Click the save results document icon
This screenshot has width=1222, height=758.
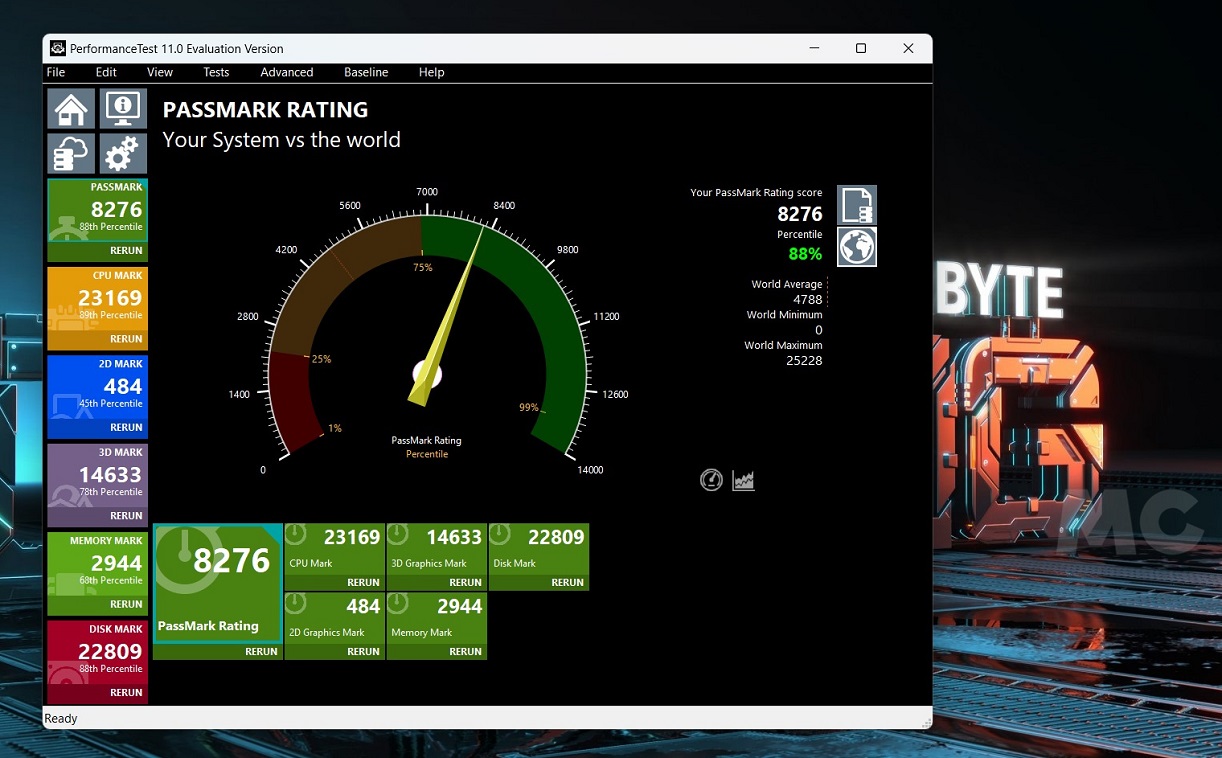tap(857, 205)
